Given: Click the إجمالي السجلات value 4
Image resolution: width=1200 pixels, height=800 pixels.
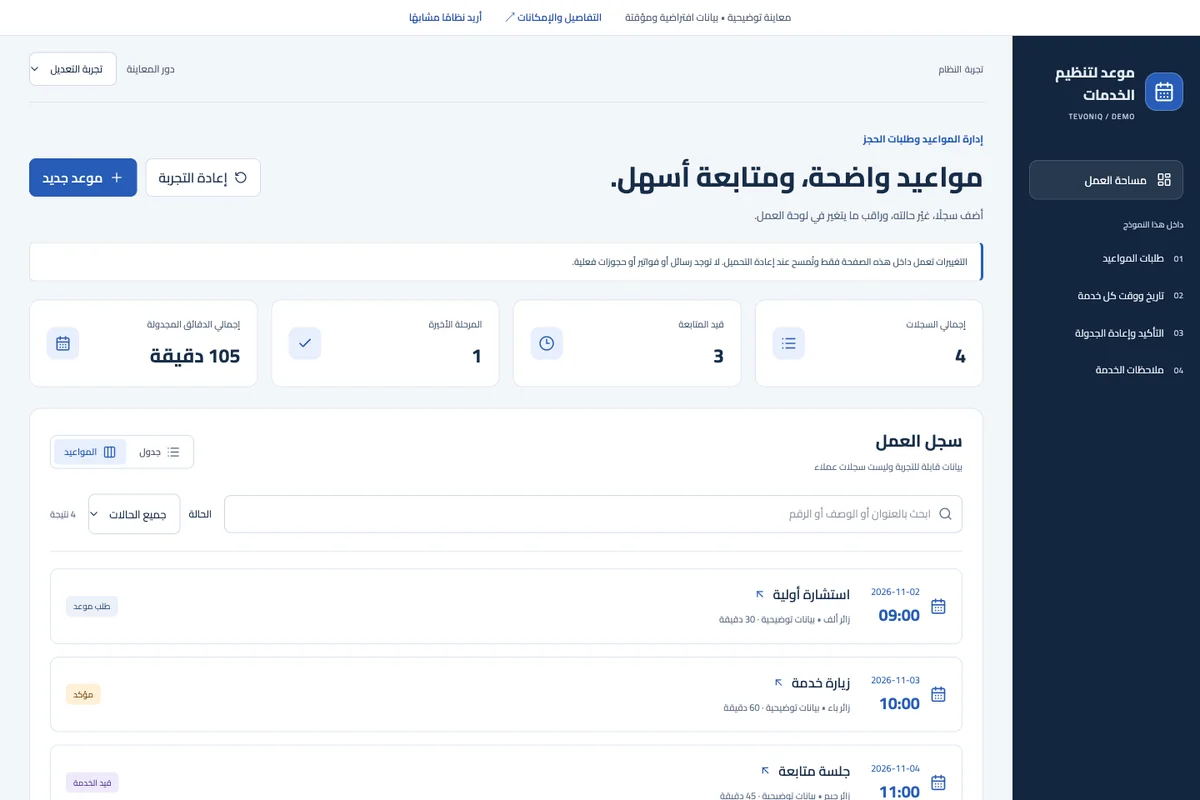Looking at the screenshot, I should pos(961,356).
